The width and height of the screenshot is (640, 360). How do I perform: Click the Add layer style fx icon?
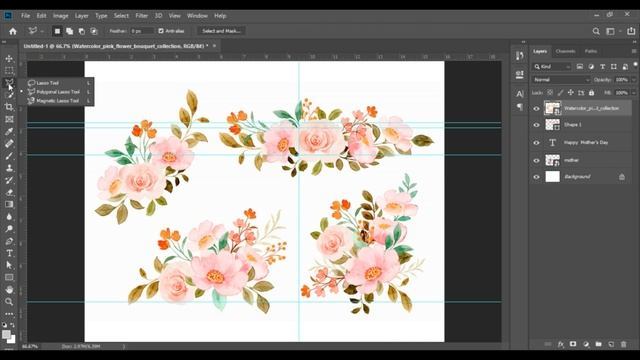(561, 344)
